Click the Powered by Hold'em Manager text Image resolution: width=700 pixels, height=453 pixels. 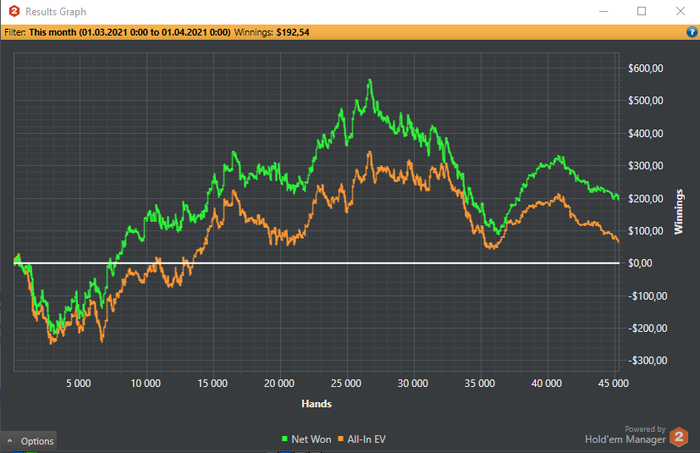coord(625,435)
